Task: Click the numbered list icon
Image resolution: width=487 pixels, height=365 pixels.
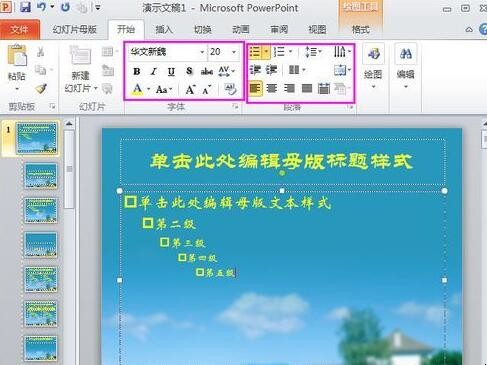Action: 279,52
